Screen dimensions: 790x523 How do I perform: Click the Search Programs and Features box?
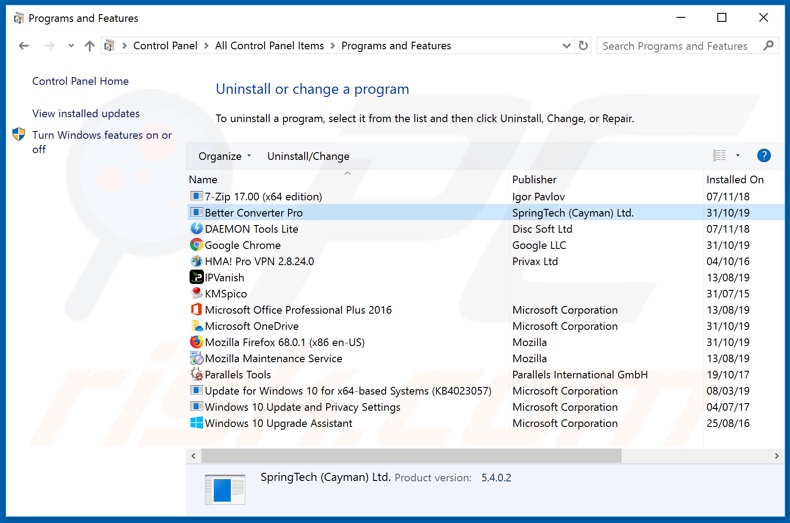coord(687,46)
